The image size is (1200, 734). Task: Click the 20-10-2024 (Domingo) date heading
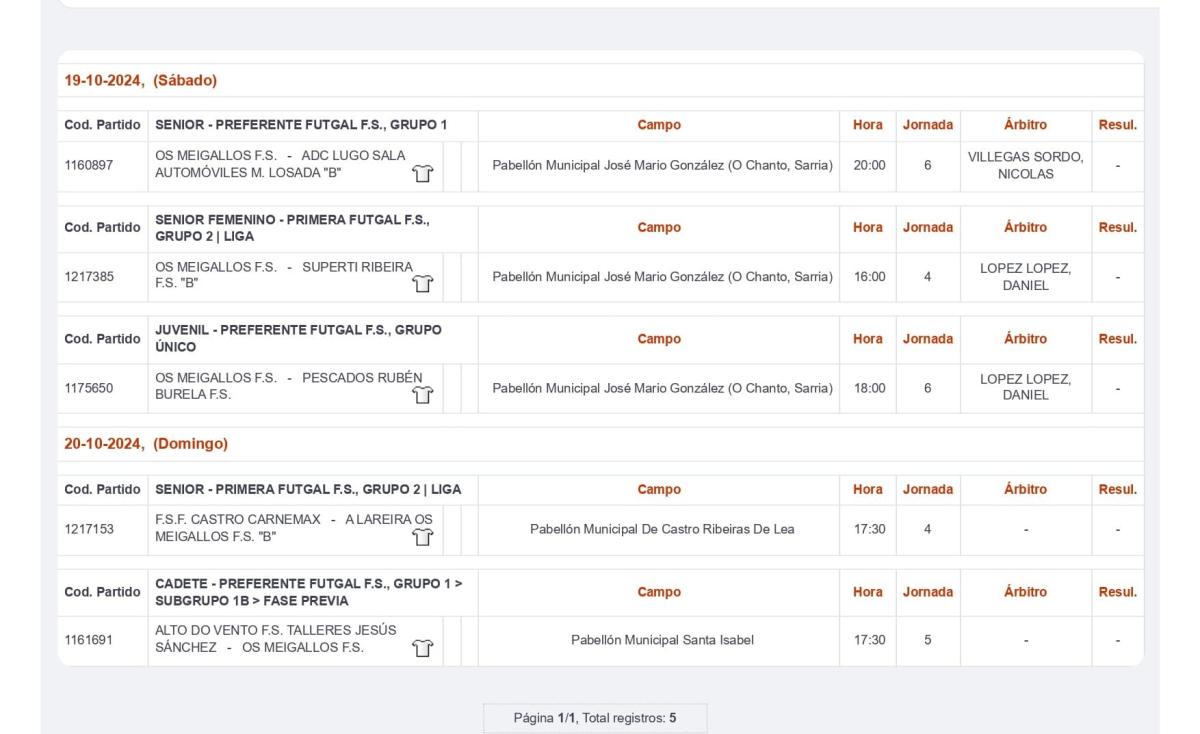click(x=146, y=443)
